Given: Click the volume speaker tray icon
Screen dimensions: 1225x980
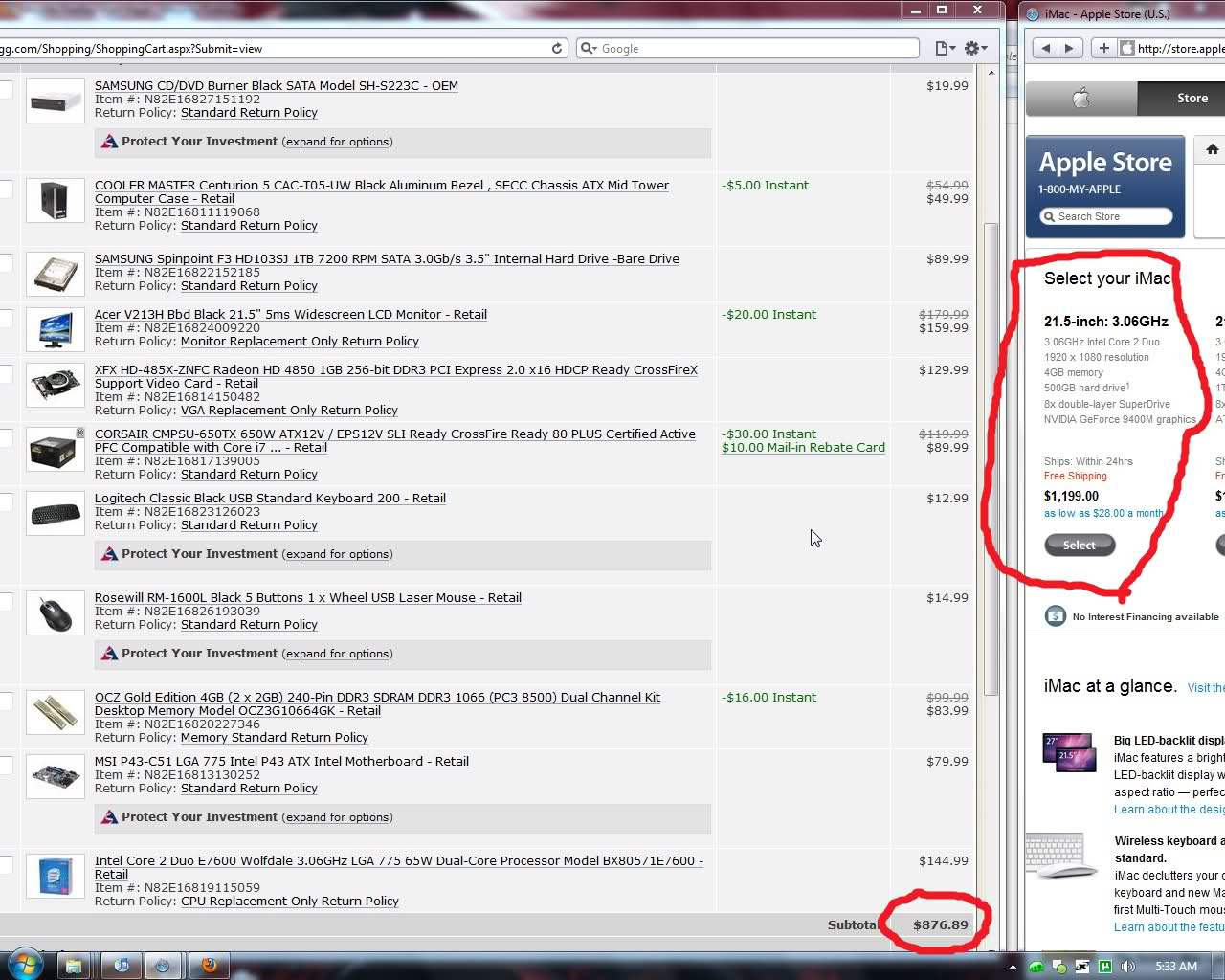Looking at the screenshot, I should click(1128, 967).
